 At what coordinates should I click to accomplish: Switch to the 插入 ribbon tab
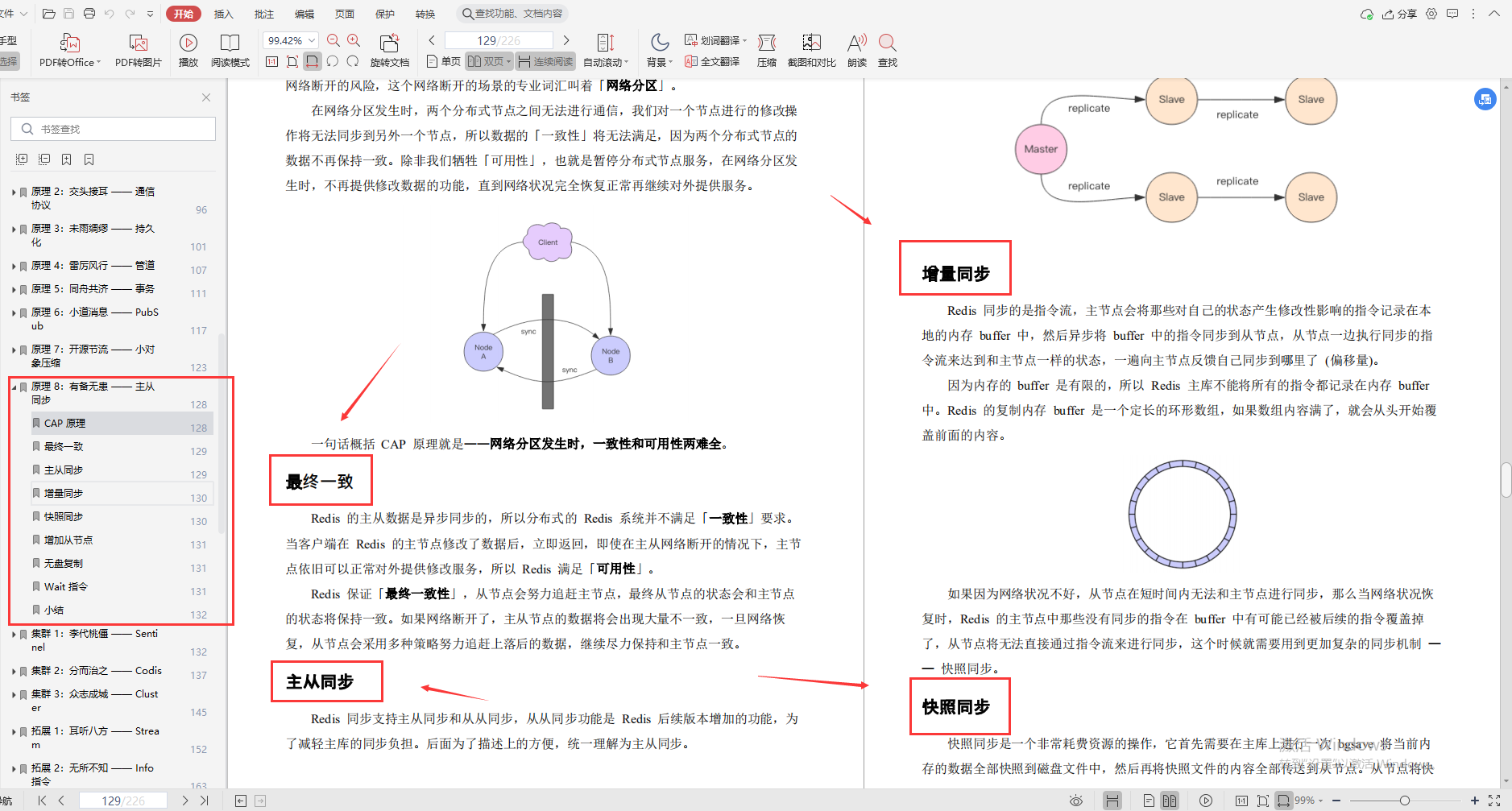click(223, 13)
